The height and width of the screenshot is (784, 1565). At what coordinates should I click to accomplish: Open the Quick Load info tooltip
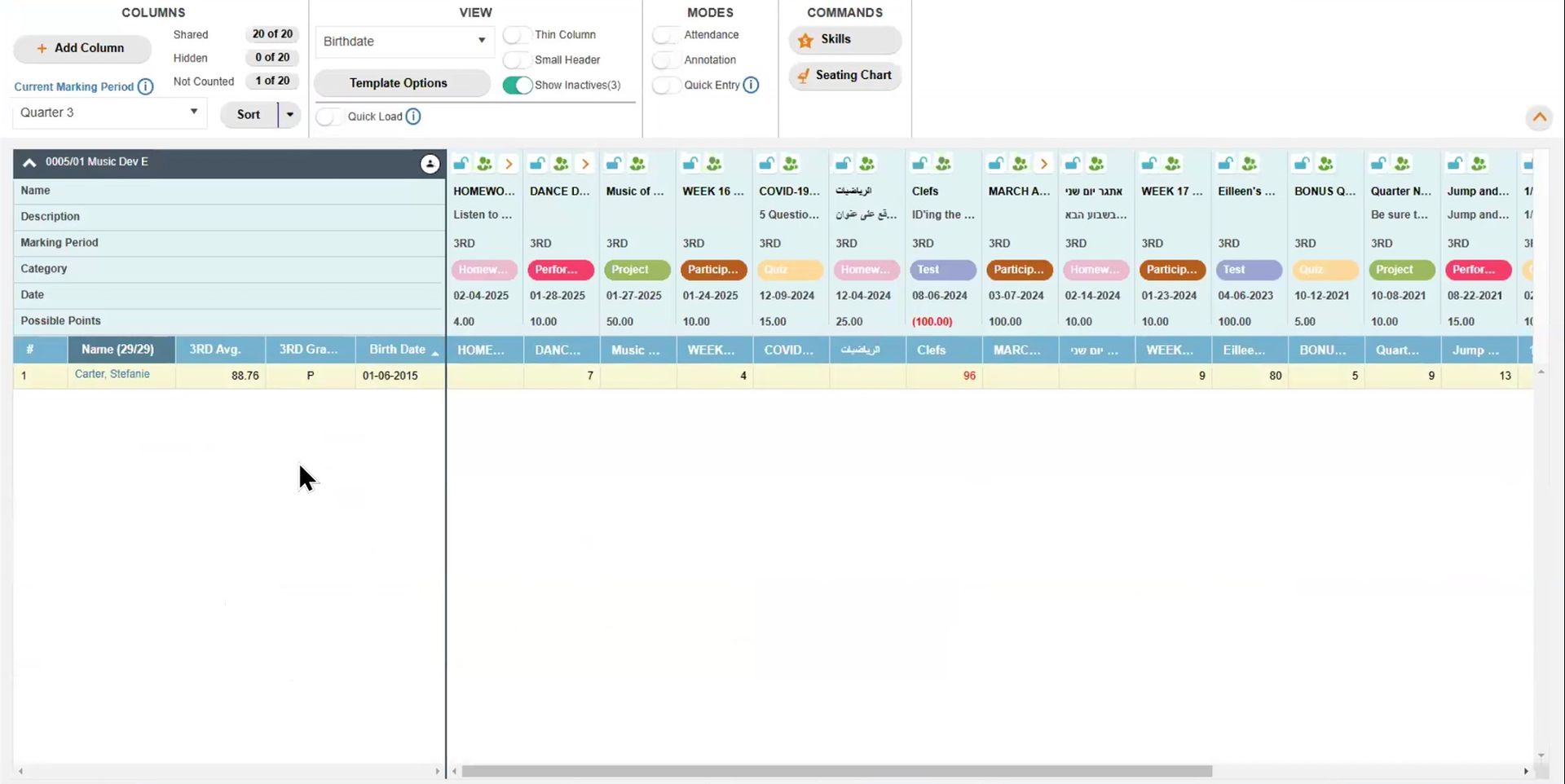(x=413, y=117)
